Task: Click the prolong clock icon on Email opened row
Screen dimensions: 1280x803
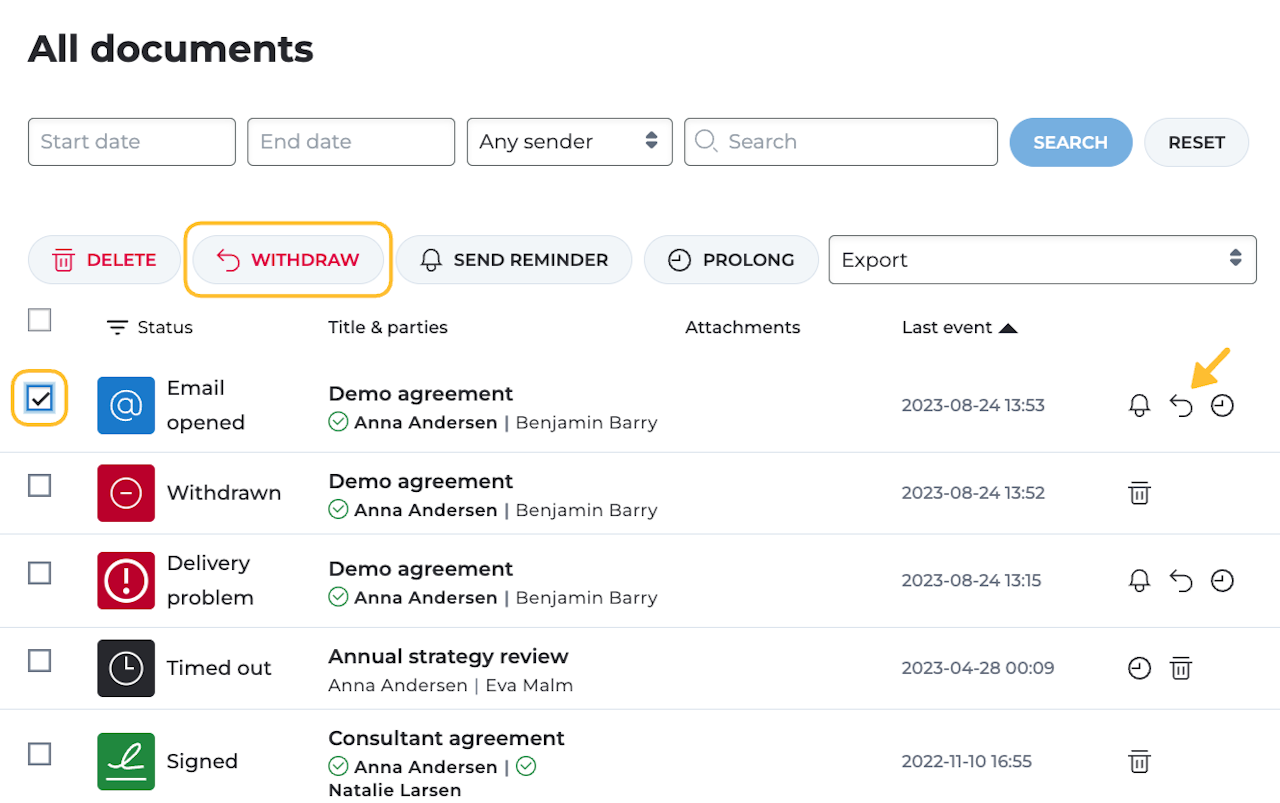Action: click(x=1222, y=406)
